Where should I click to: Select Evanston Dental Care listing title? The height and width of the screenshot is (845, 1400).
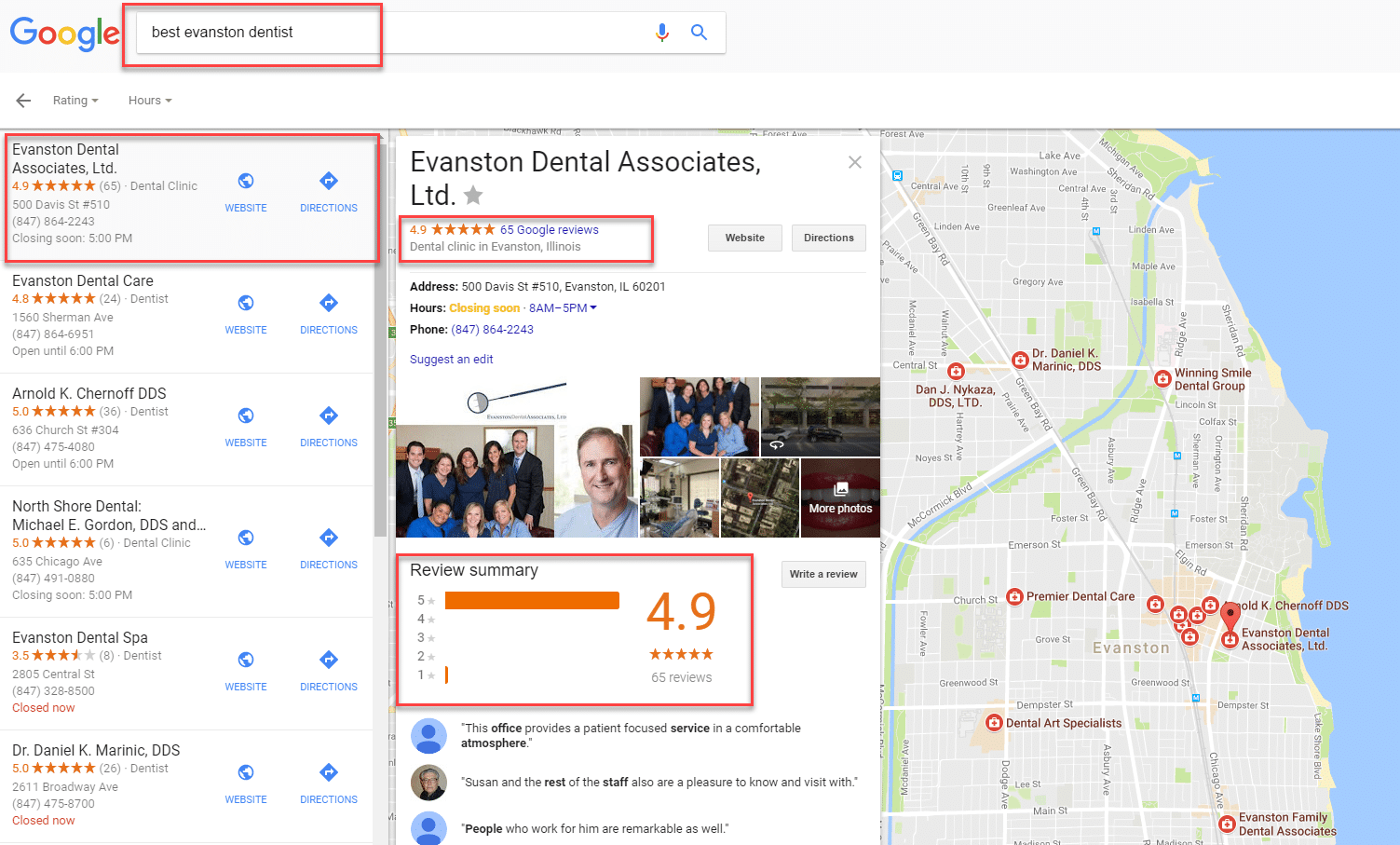83,280
